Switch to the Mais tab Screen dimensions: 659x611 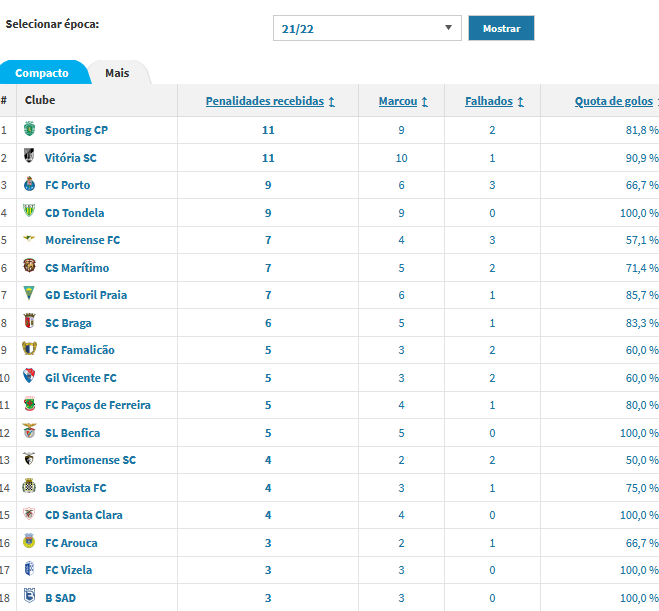click(x=117, y=73)
